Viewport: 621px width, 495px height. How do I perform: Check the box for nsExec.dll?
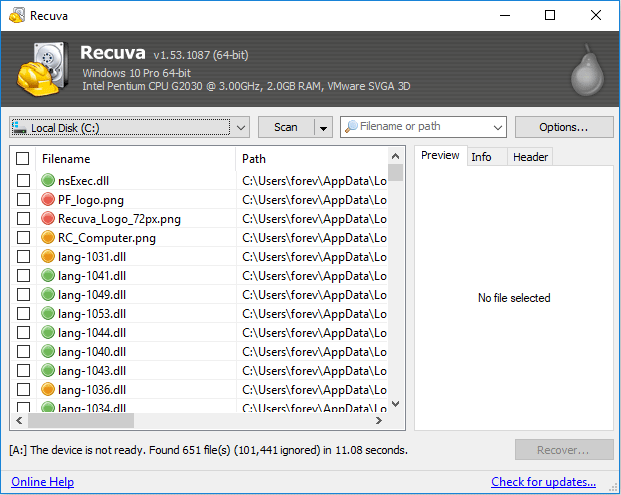point(23,181)
